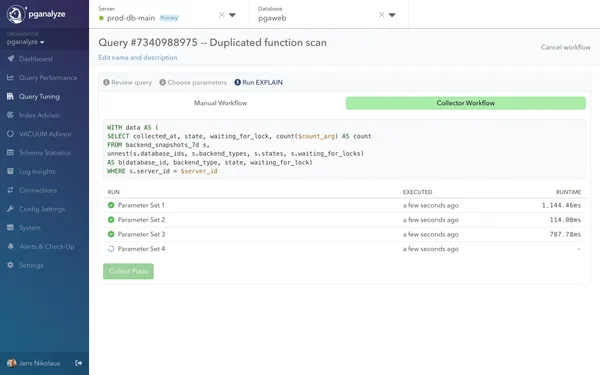Select the Run EXPLAIN step

259,82
